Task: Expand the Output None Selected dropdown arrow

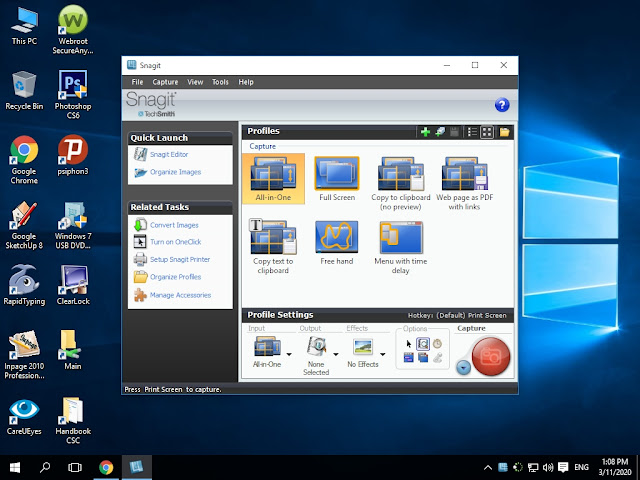Action: (x=336, y=354)
